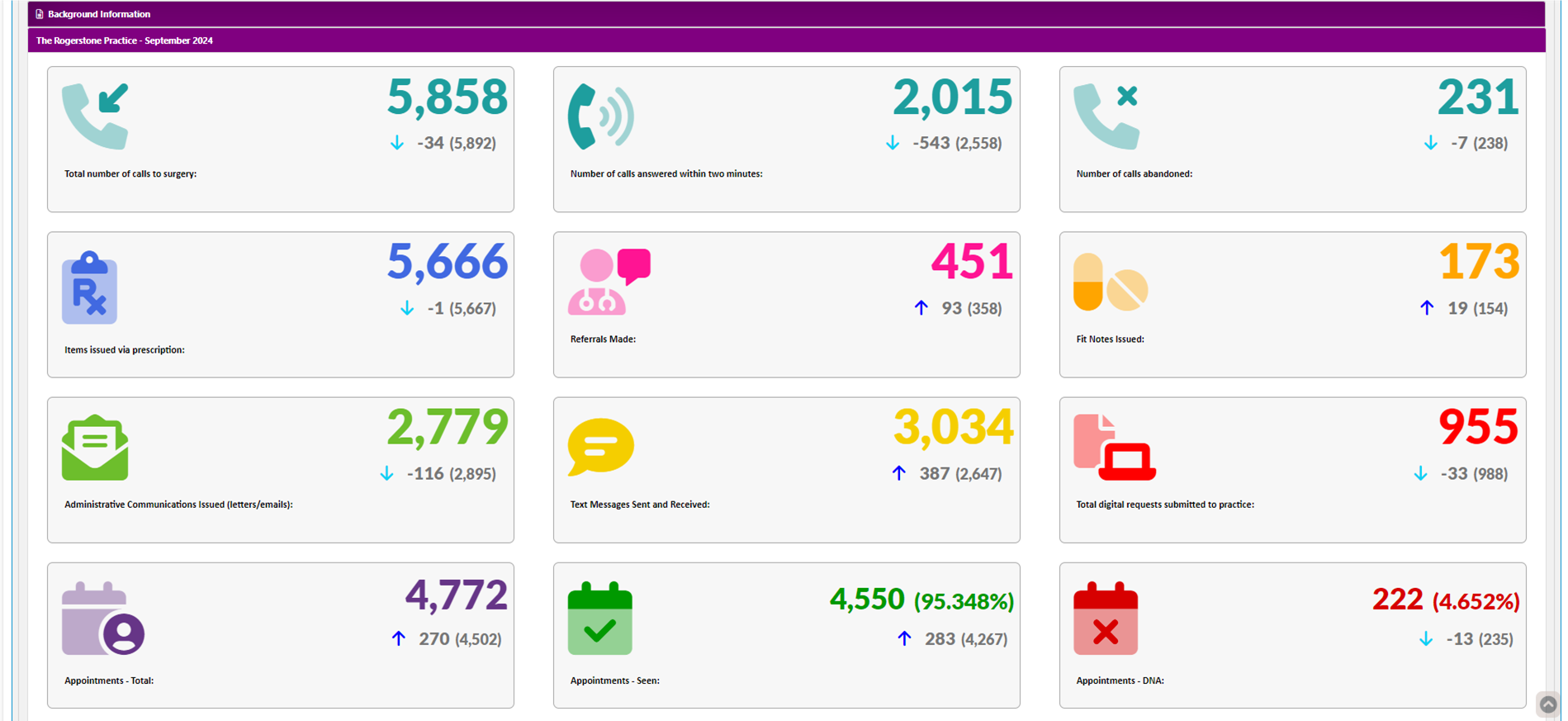1568x721 pixels.
Task: Collapse the Background Information header
Action: (x=786, y=14)
